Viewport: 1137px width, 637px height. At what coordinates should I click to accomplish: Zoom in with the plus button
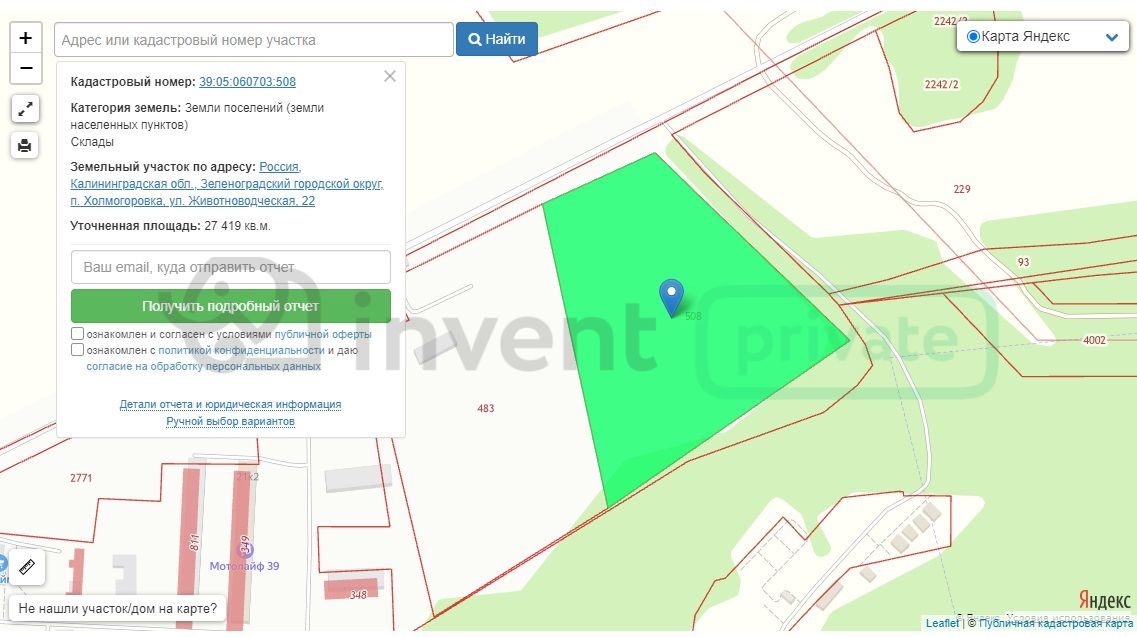[x=26, y=38]
